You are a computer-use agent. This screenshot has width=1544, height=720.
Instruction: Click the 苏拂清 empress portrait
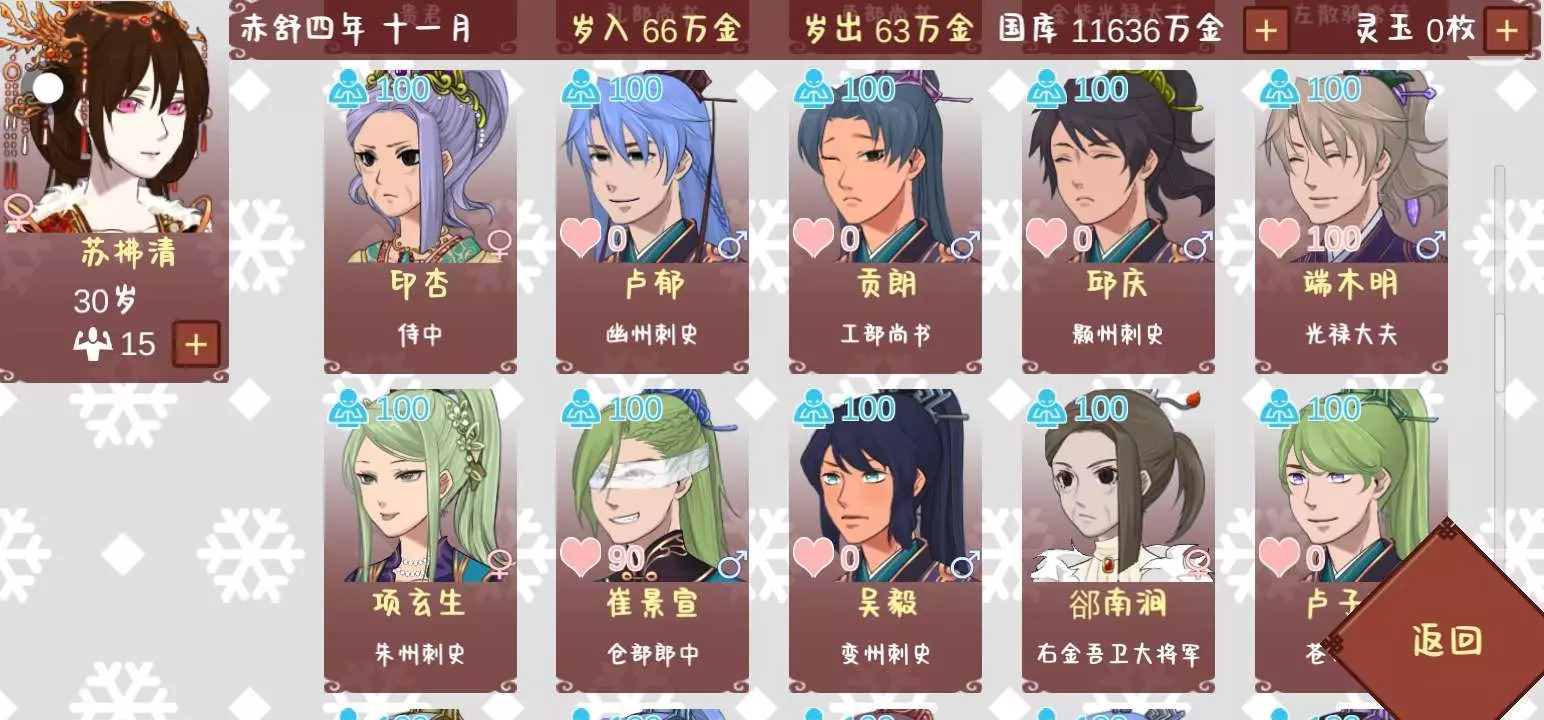pyautogui.click(x=108, y=117)
